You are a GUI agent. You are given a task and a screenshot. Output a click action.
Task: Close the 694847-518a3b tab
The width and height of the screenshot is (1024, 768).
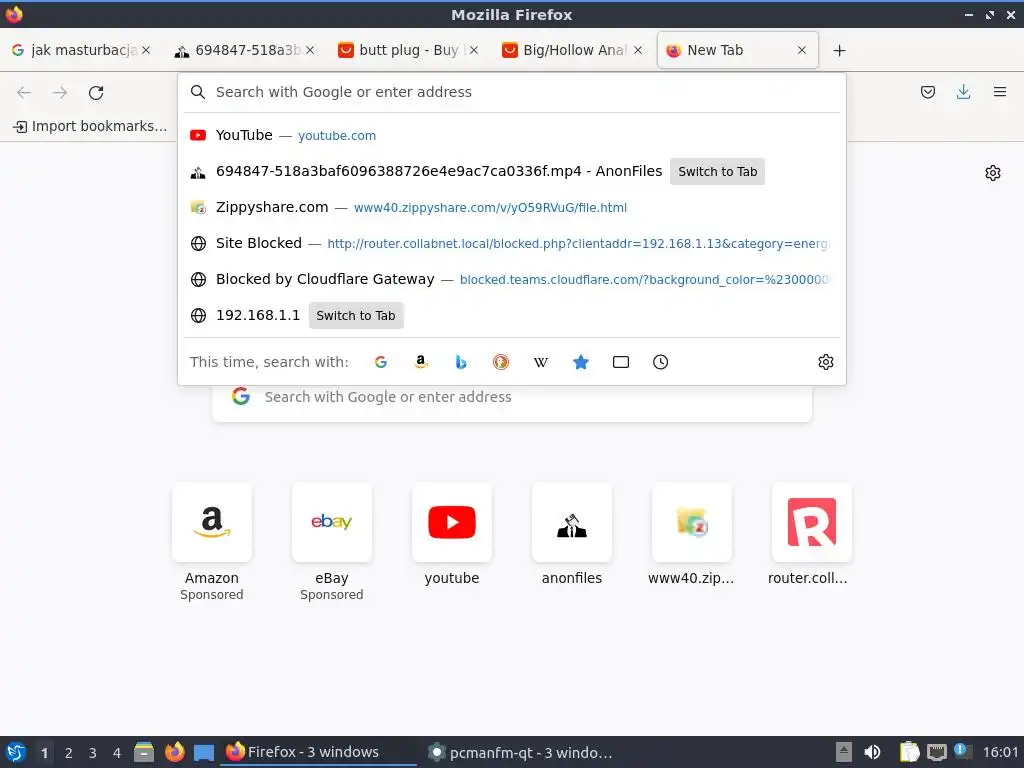pos(310,50)
